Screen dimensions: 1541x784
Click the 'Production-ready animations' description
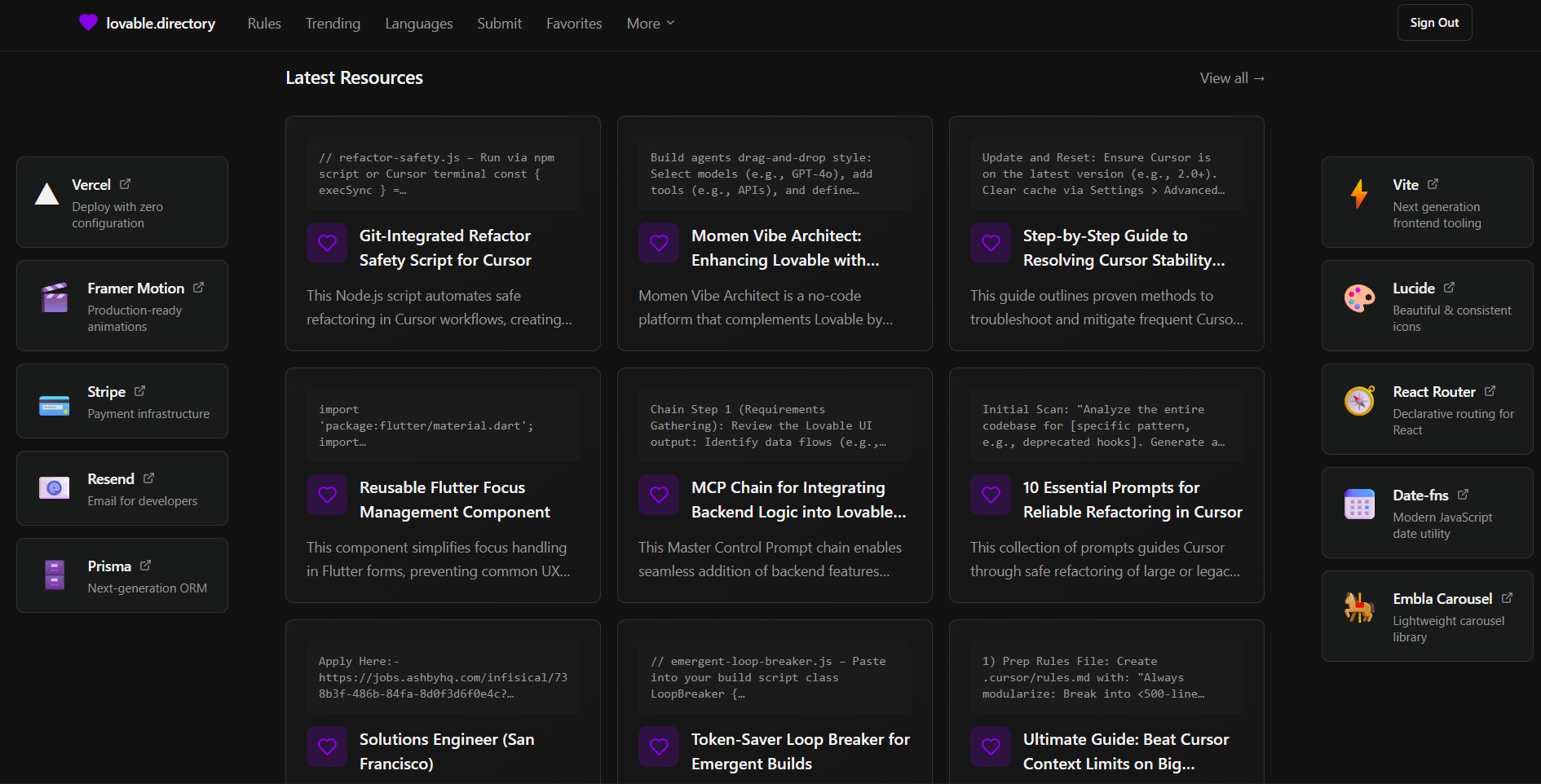point(135,319)
